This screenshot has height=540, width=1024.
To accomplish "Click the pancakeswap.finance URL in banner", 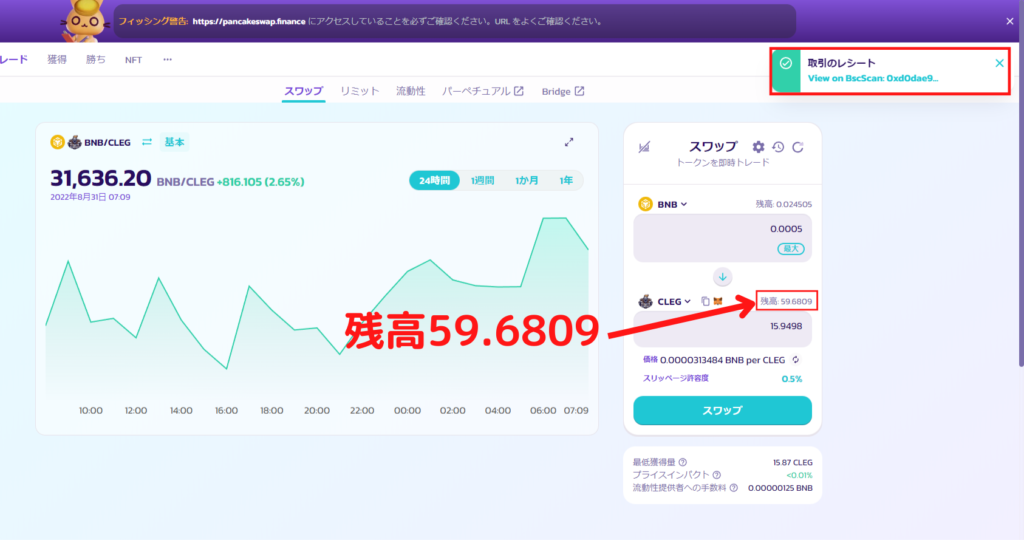I will (x=249, y=22).
